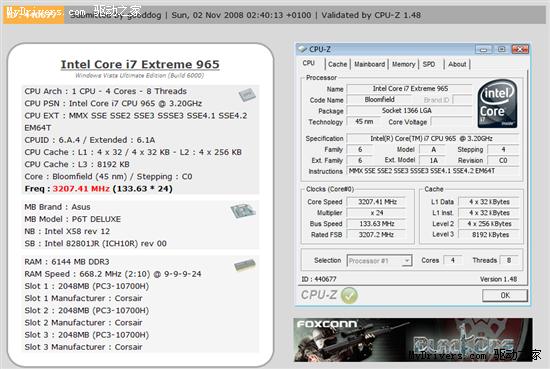Click the Stepping value 4

(503, 149)
